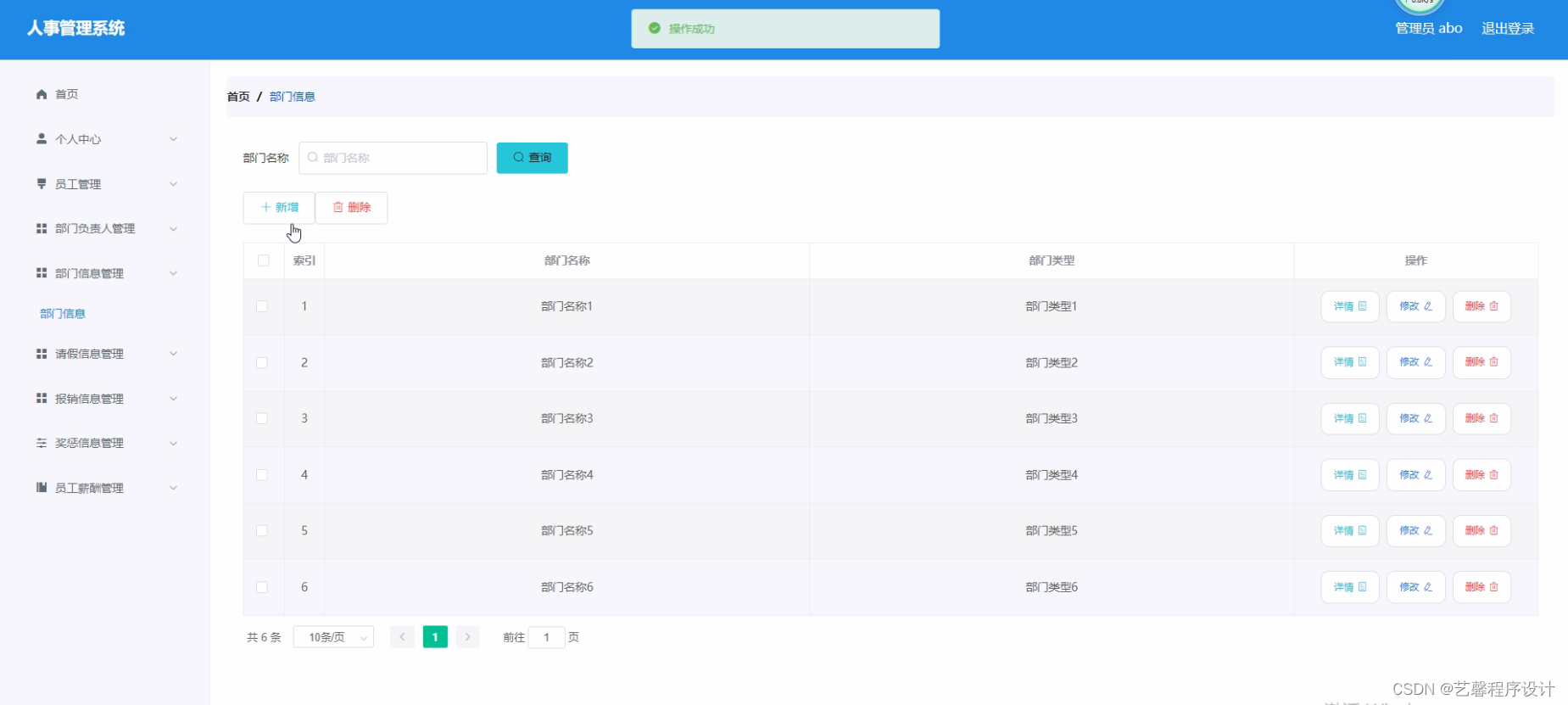
Task: Open 详情 for the 部门名称2 row
Action: point(1350,362)
